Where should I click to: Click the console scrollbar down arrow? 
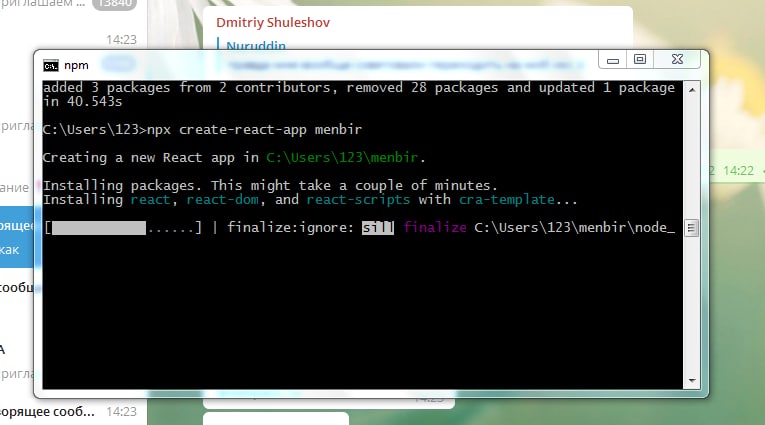tap(692, 381)
